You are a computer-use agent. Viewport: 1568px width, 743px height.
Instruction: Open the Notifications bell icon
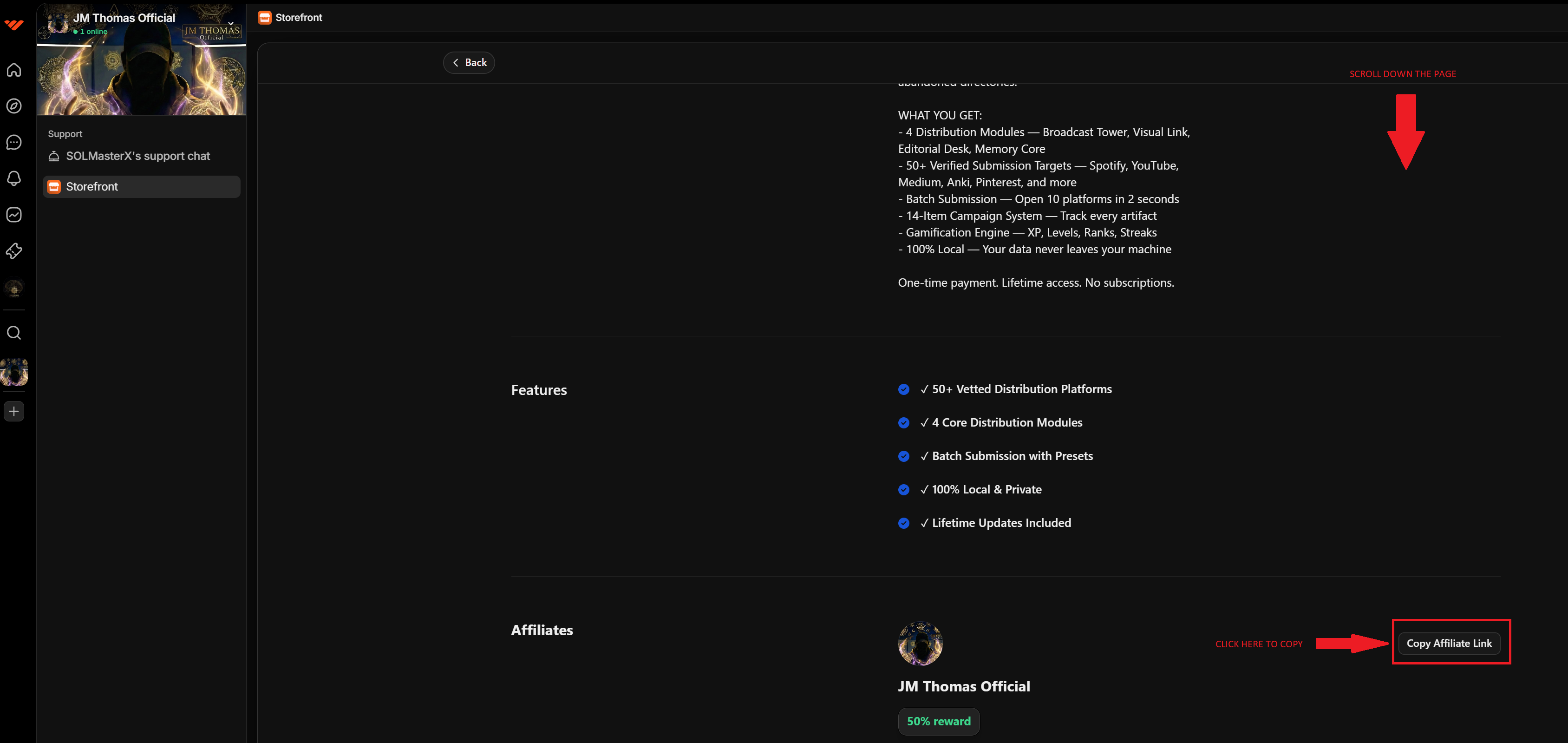tap(14, 178)
